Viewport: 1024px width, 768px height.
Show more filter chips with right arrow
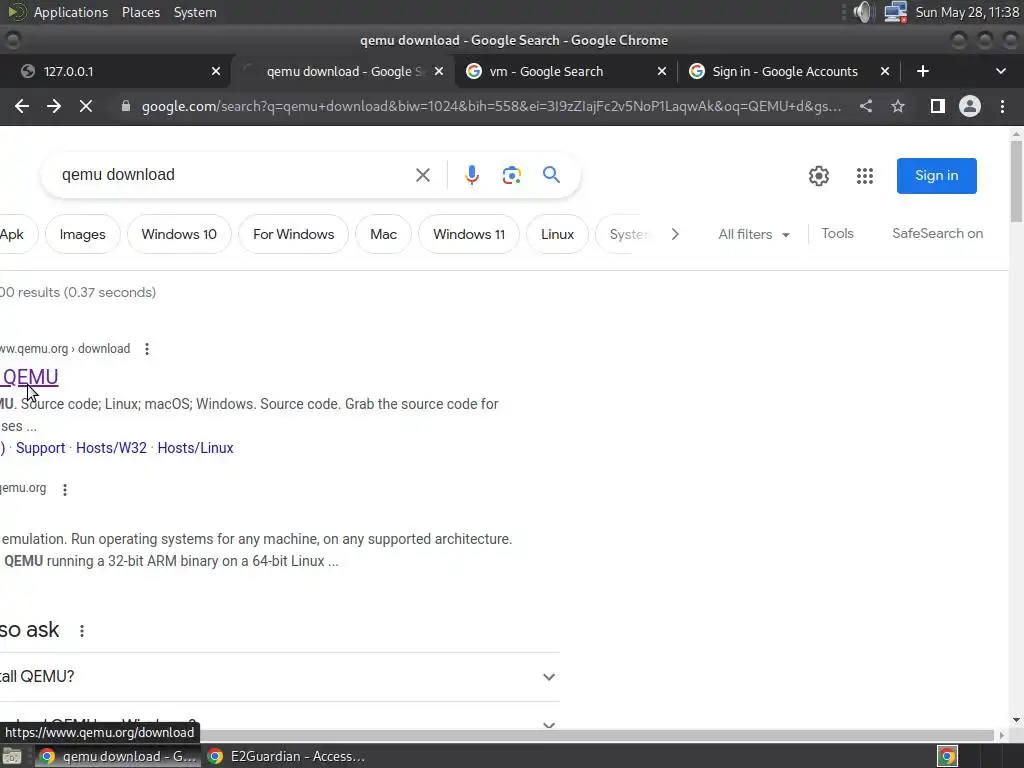(675, 234)
